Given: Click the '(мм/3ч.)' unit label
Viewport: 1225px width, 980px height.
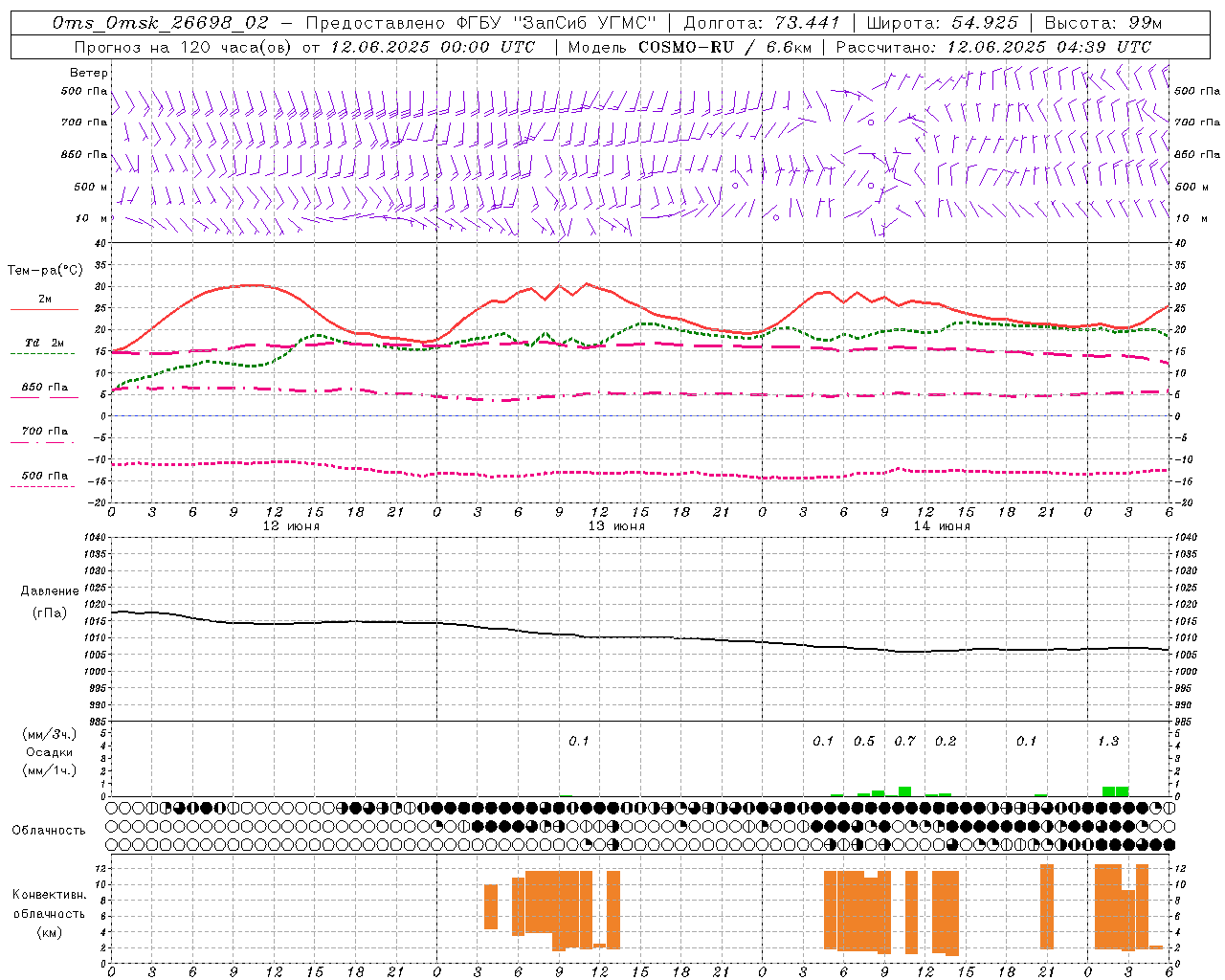Looking at the screenshot, I should coord(50,734).
